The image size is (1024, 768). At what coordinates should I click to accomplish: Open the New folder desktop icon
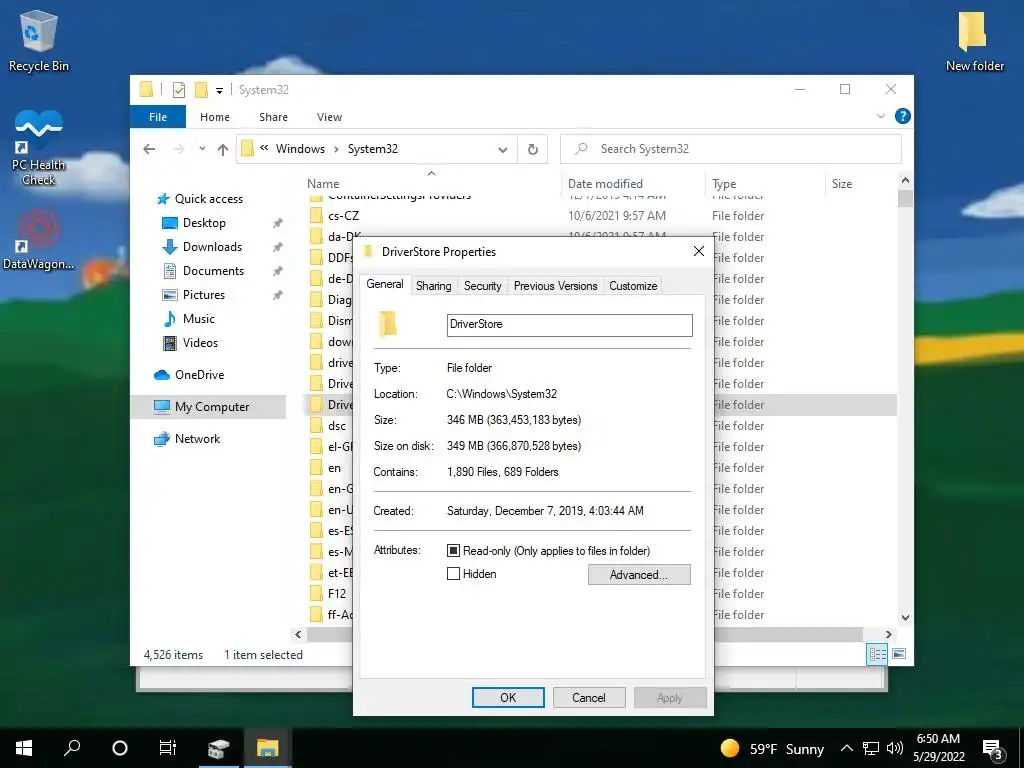pos(974,40)
